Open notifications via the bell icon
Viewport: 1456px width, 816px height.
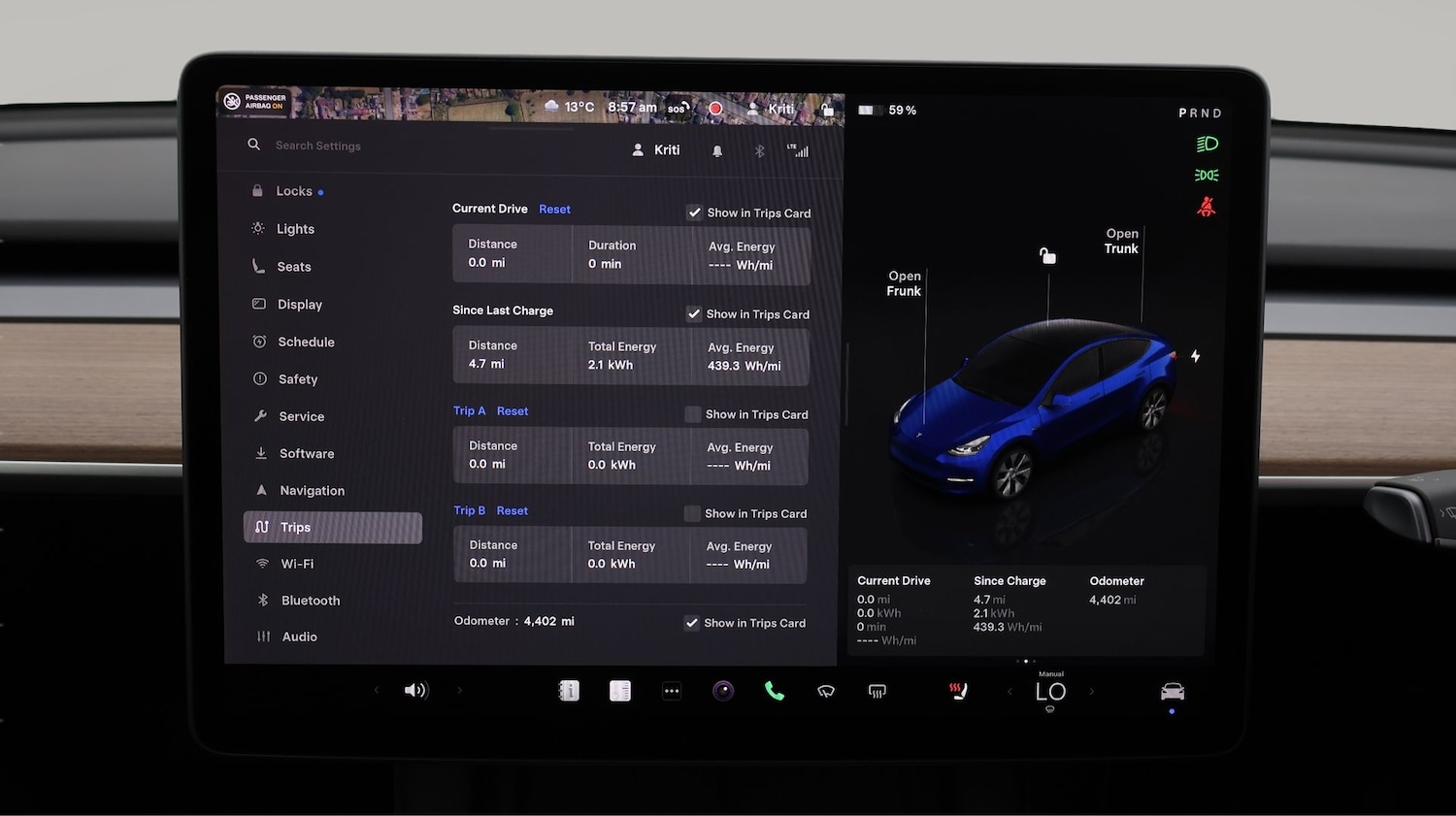click(716, 150)
